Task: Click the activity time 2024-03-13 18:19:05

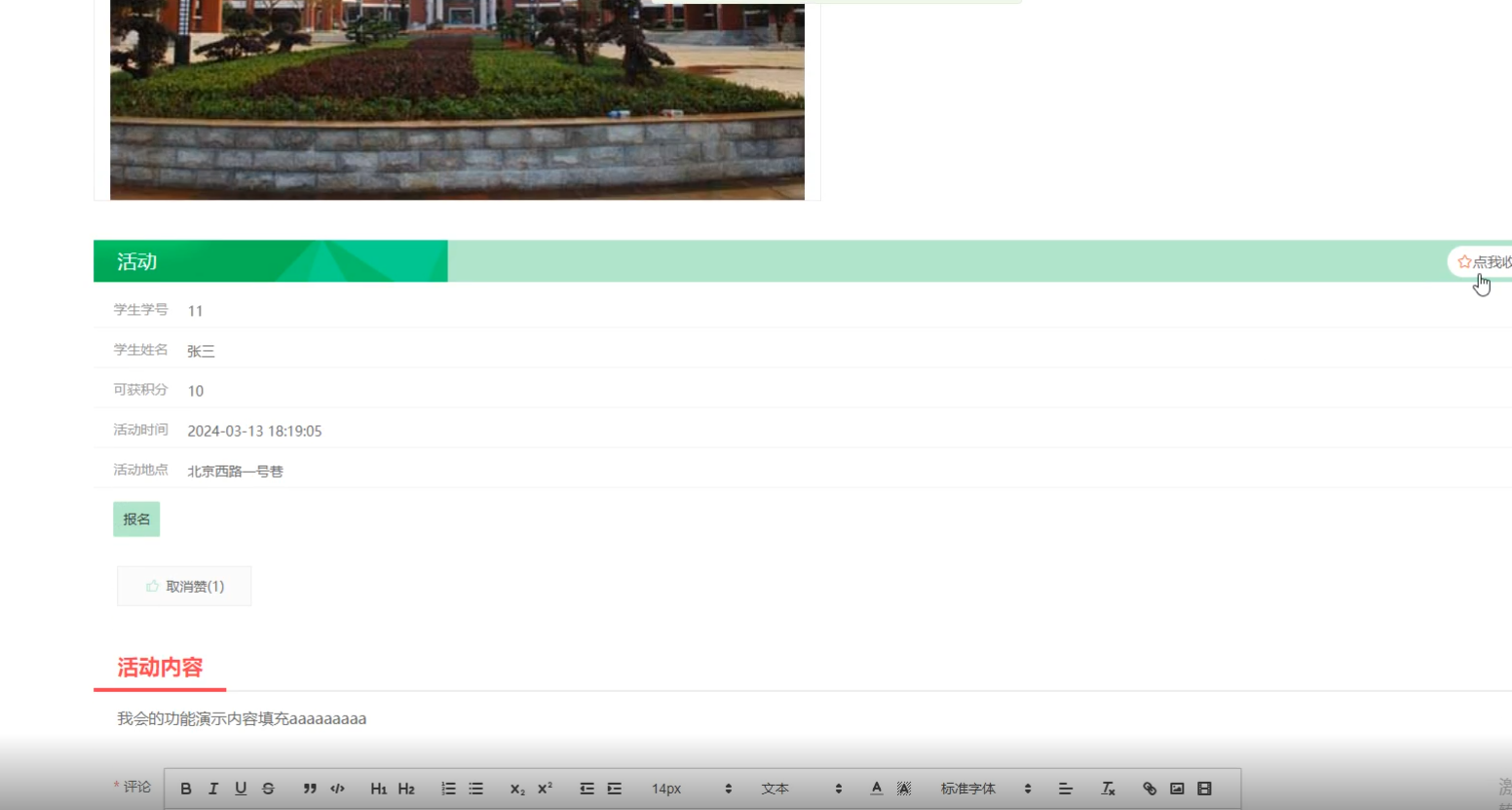Action: [254, 431]
